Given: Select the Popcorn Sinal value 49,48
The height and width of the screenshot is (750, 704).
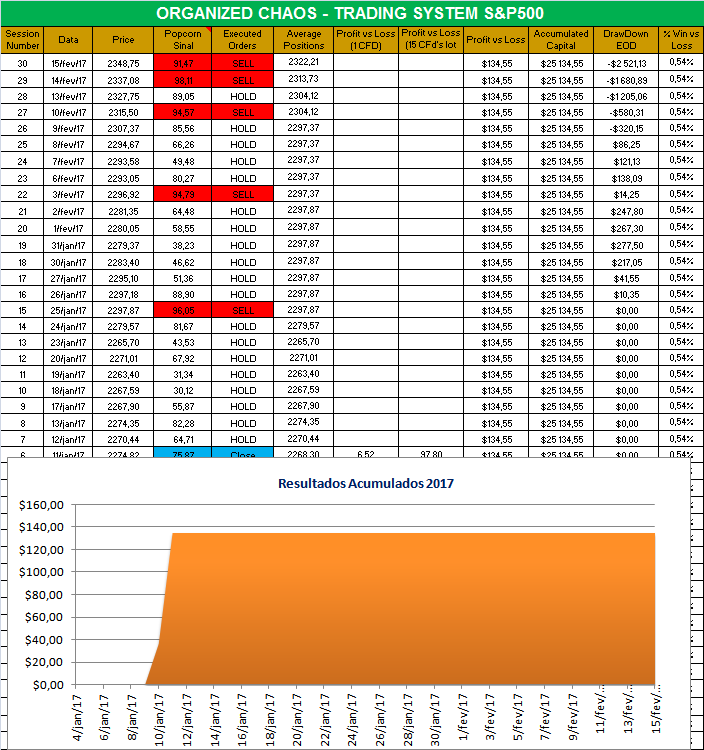Looking at the screenshot, I should pos(183,161).
